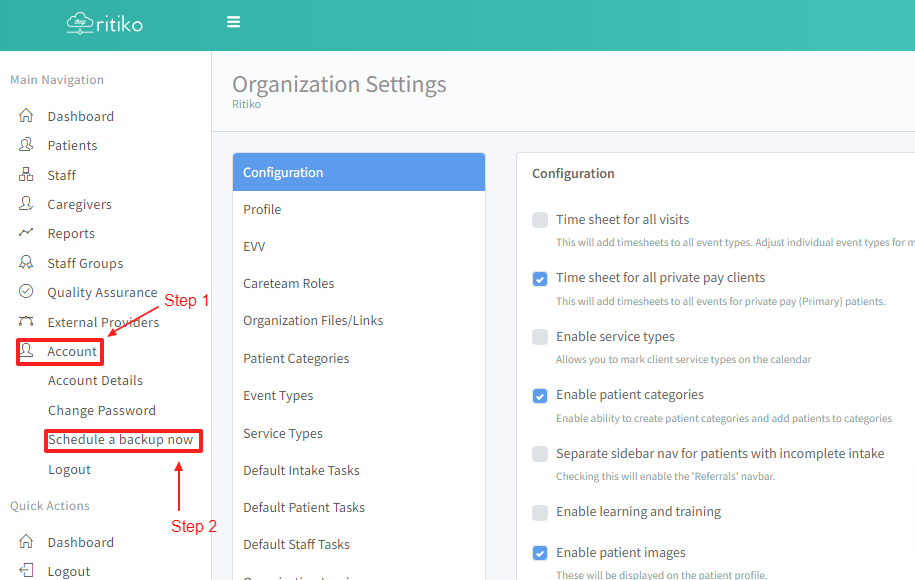Screen dimensions: 915x580
Task: Click the External Providers icon
Action: pos(27,322)
